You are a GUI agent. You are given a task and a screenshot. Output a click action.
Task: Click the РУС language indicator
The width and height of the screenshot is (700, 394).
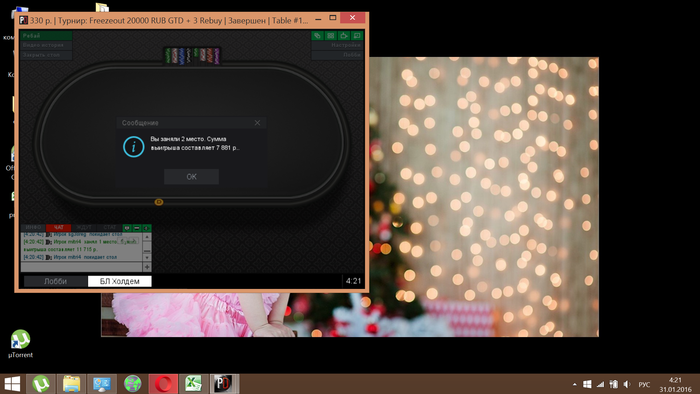pos(644,384)
